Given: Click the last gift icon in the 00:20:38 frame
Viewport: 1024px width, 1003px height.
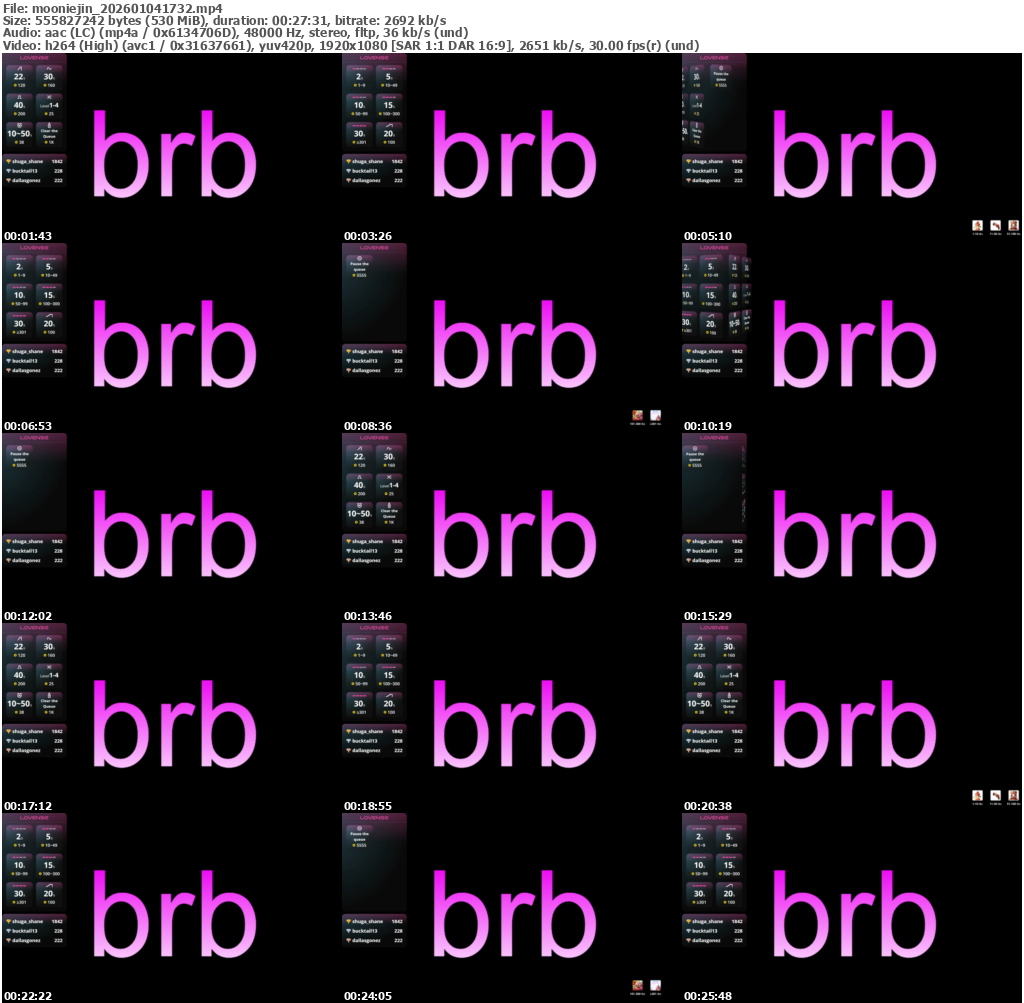Looking at the screenshot, I should click(1013, 796).
